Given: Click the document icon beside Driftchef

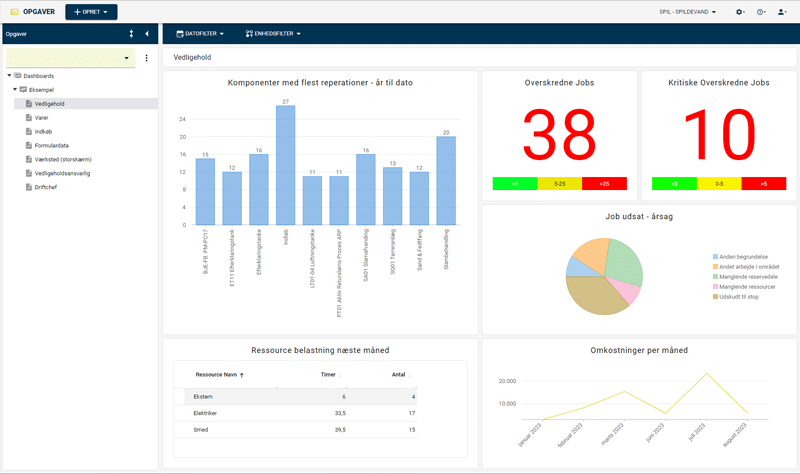Looking at the screenshot, I should click(29, 187).
